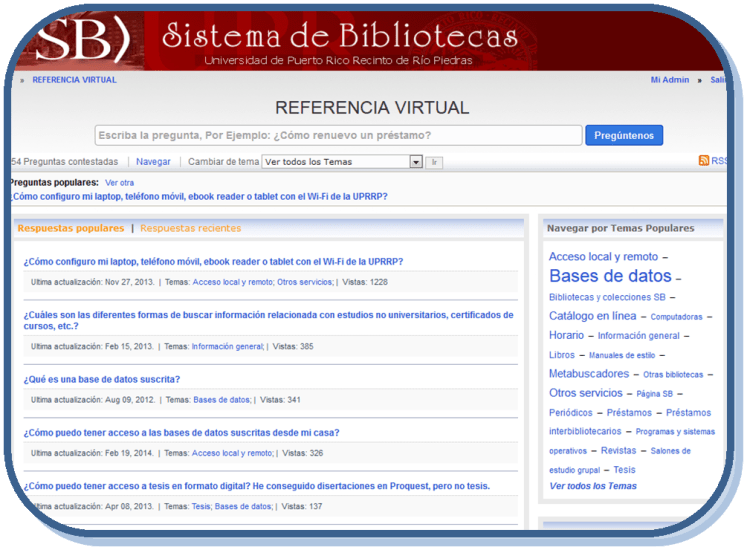Select 'Metabuscadores' topic

tap(589, 374)
